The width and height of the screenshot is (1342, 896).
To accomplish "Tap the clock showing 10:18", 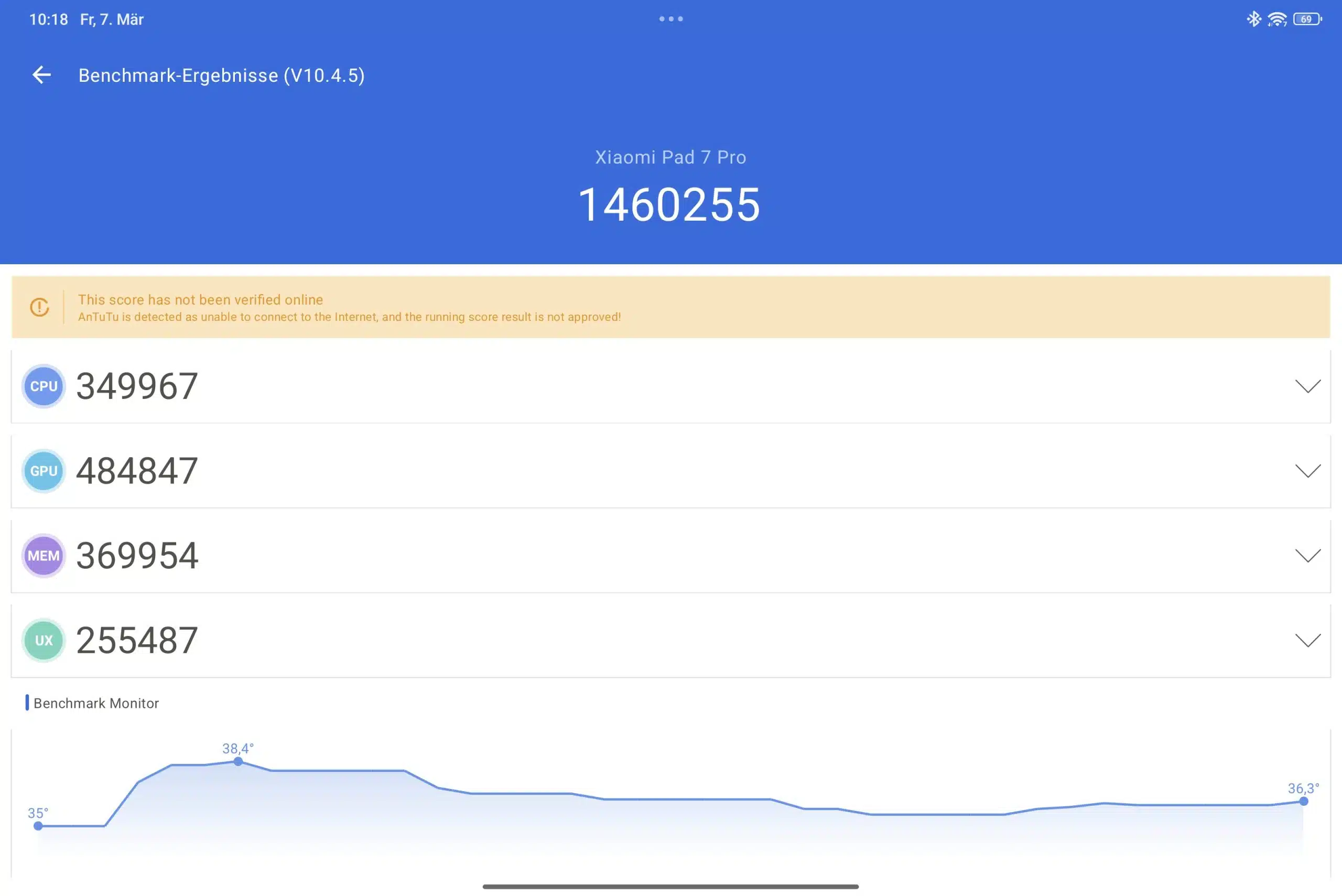I will [49, 19].
